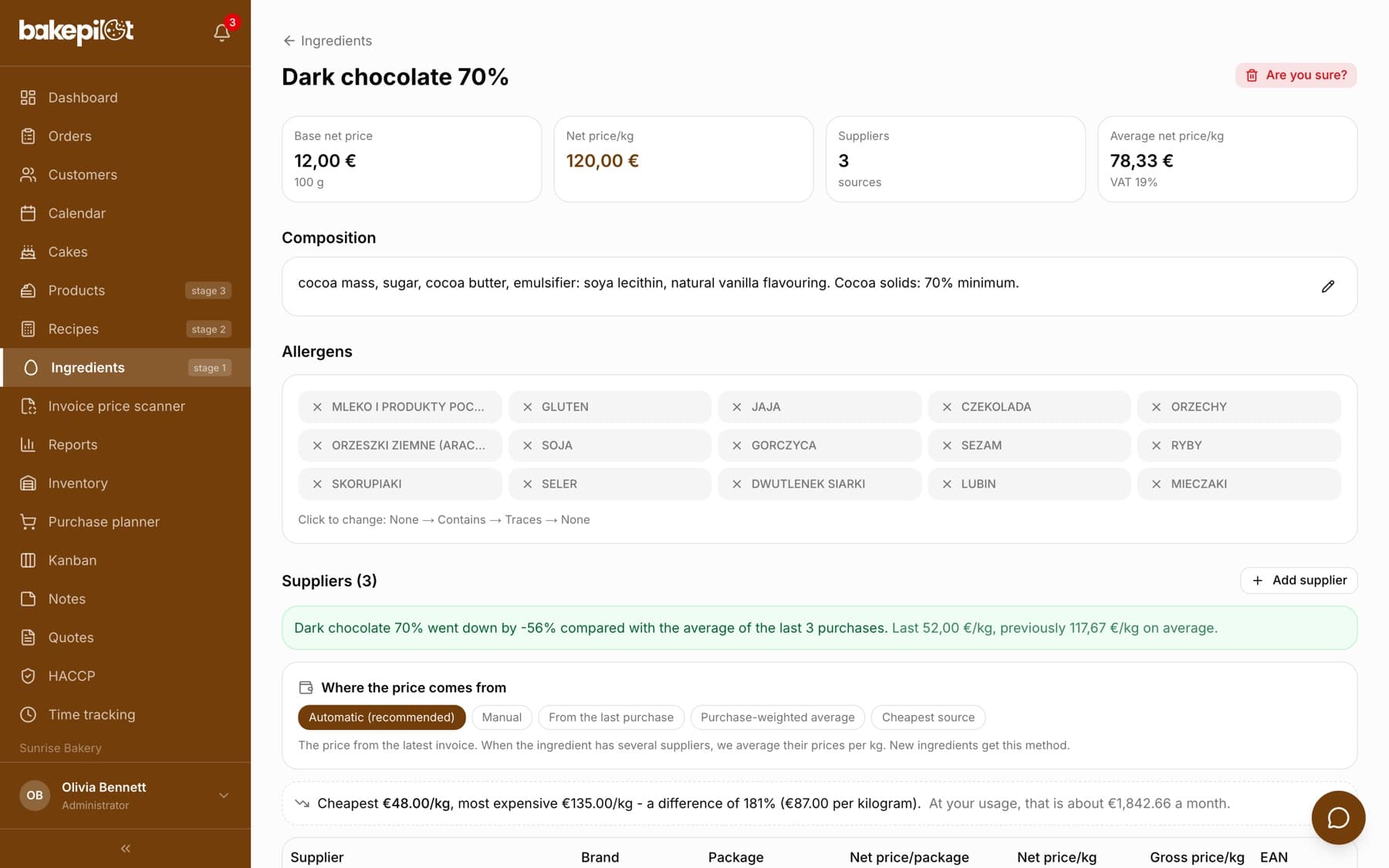The width and height of the screenshot is (1389, 868).
Task: Select Cheapest source method
Action: [928, 718]
